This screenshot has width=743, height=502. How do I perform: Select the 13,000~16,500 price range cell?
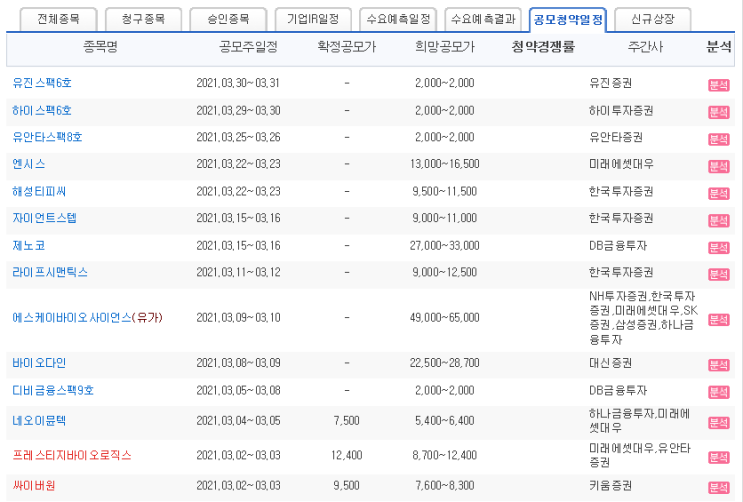(x=444, y=164)
